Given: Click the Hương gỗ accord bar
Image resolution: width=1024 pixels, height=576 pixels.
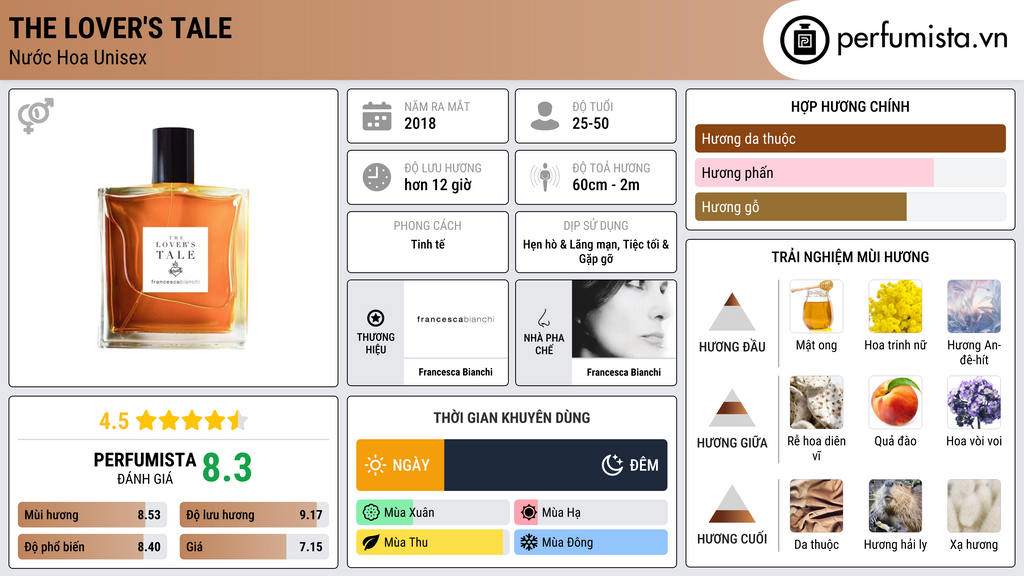Looking at the screenshot, I should [850, 206].
